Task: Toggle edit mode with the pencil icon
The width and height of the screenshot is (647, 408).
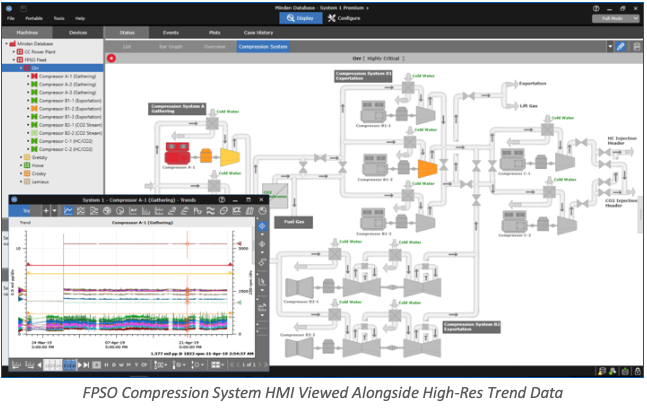Action: click(620, 47)
